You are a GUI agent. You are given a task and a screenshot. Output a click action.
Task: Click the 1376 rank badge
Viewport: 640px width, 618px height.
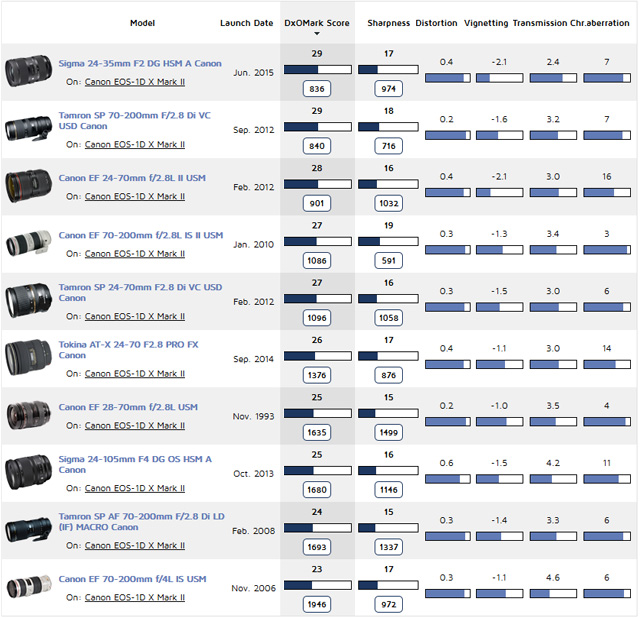317,375
